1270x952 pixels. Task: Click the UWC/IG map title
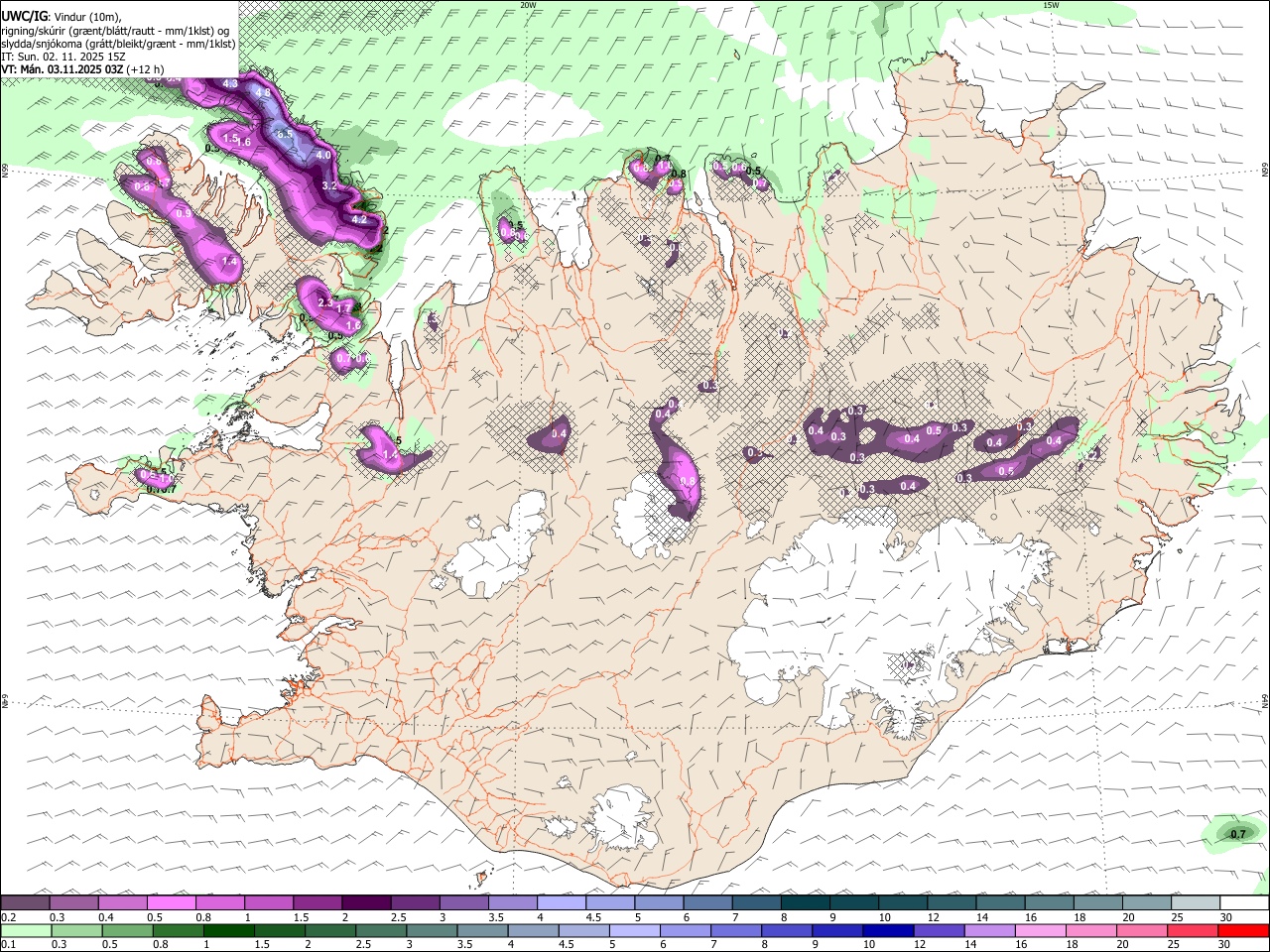click(25, 16)
